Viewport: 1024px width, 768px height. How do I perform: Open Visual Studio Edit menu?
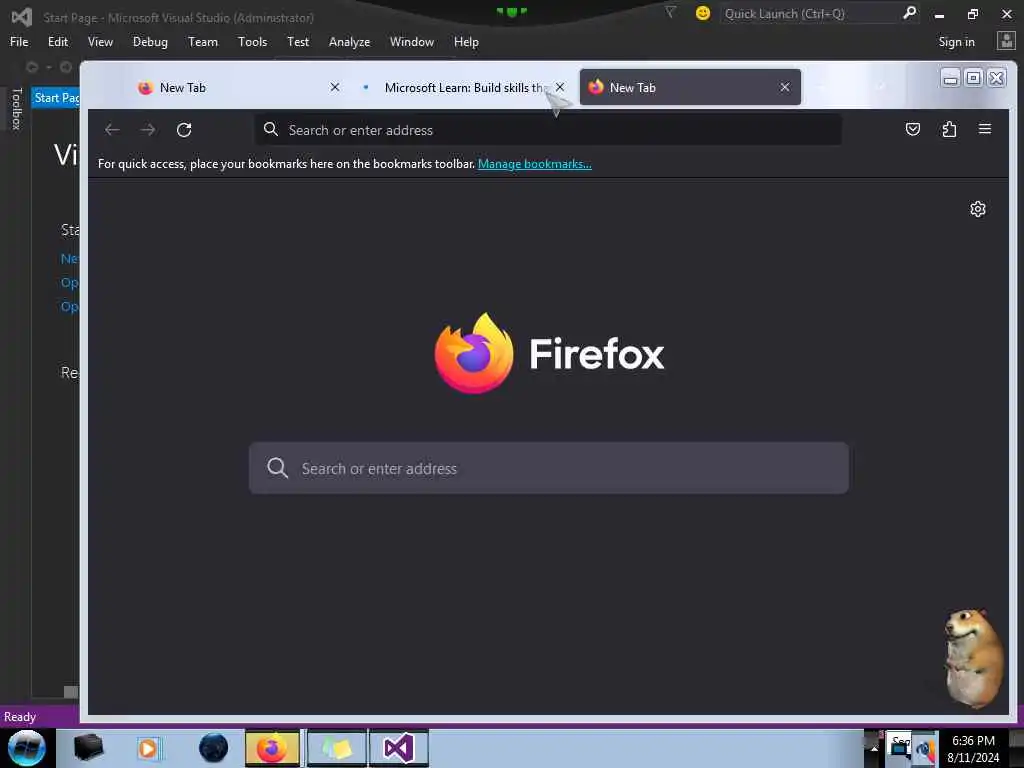tap(57, 42)
